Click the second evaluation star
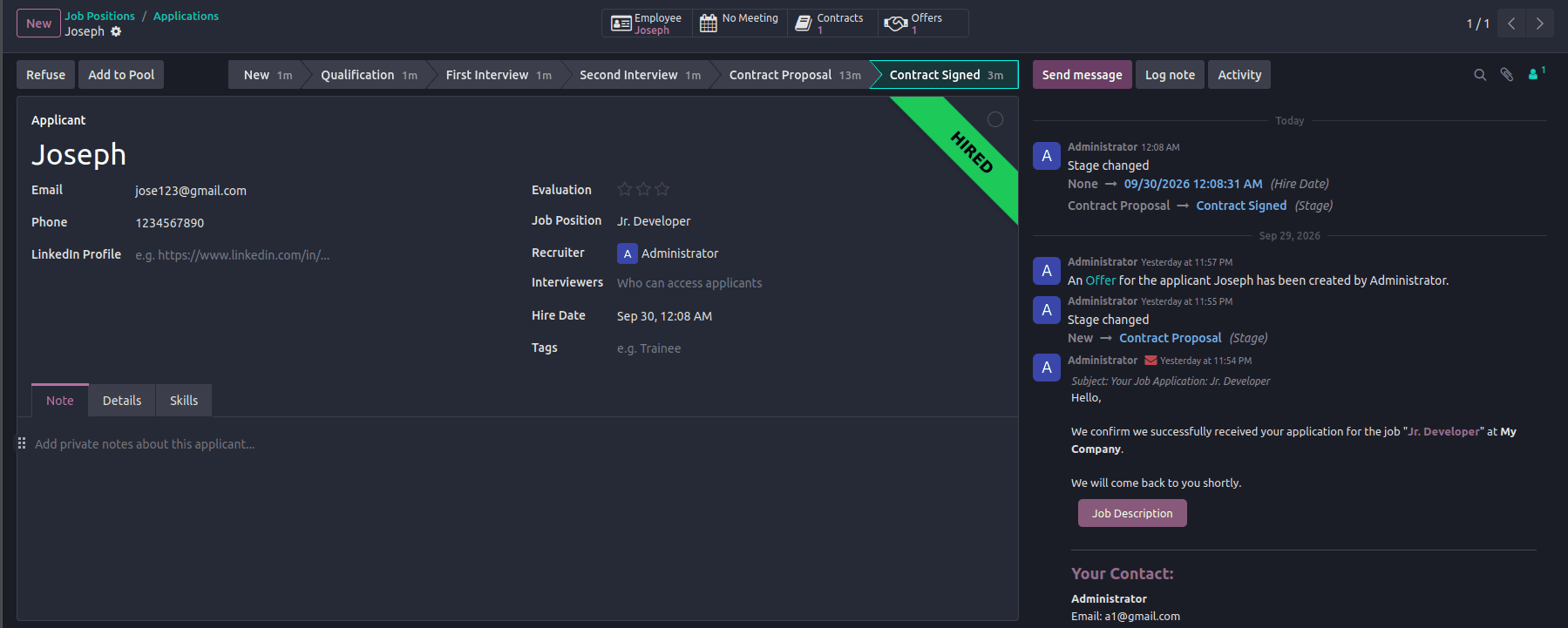This screenshot has height=628, width=1568. [643, 189]
